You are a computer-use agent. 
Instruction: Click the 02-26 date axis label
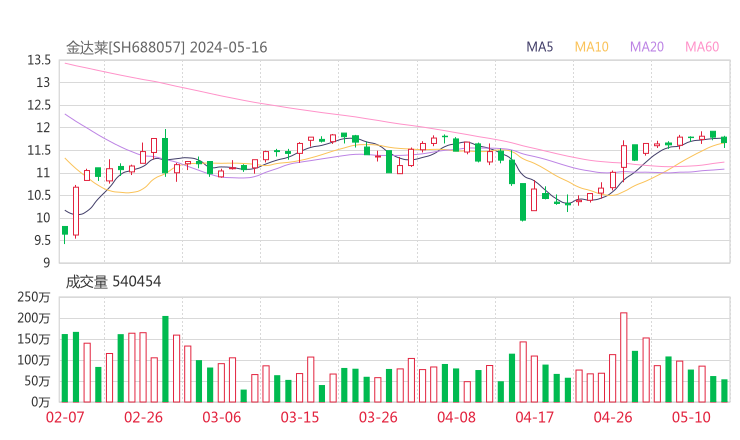click(x=143, y=417)
